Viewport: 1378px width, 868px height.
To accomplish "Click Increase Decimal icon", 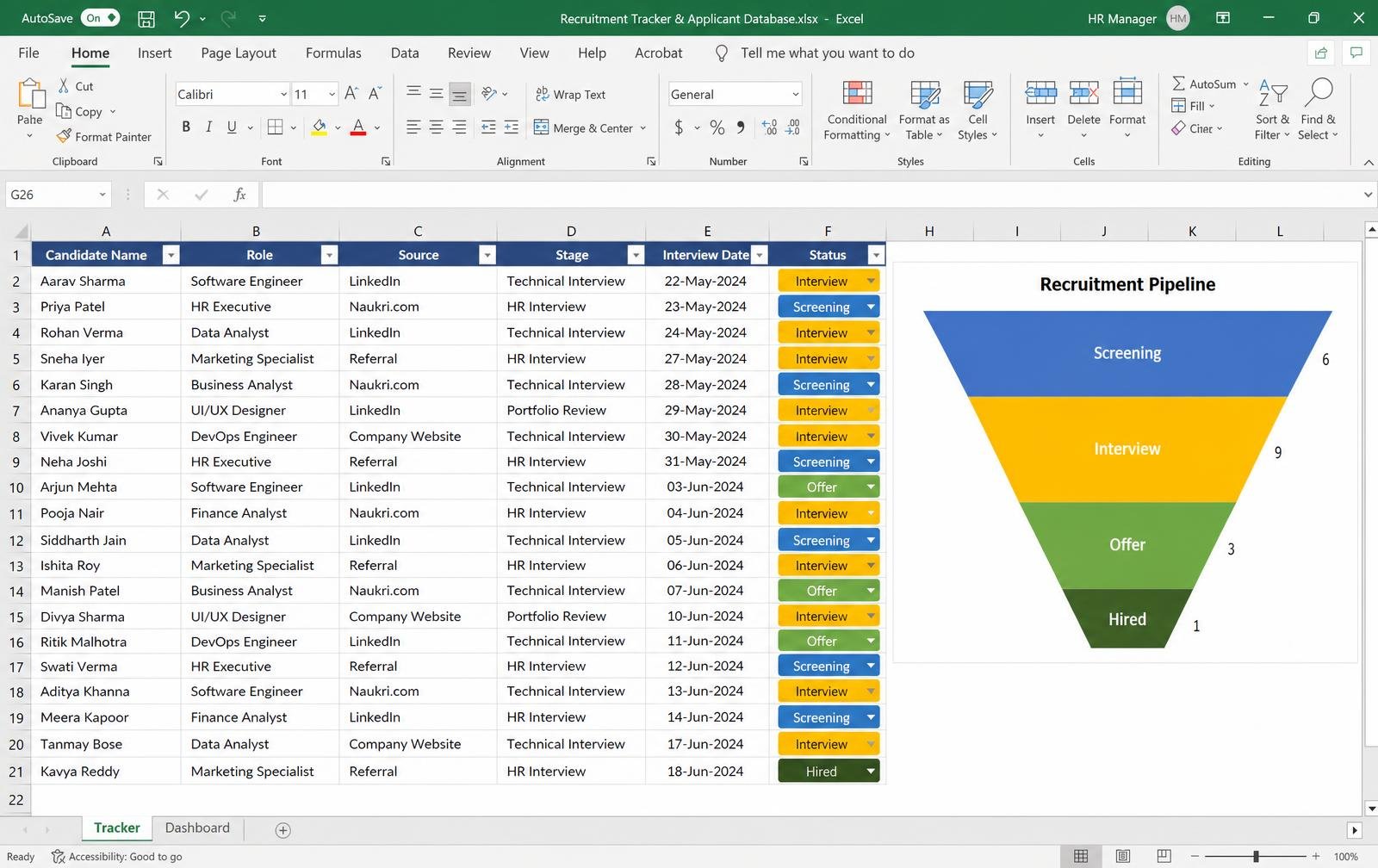I will click(770, 127).
